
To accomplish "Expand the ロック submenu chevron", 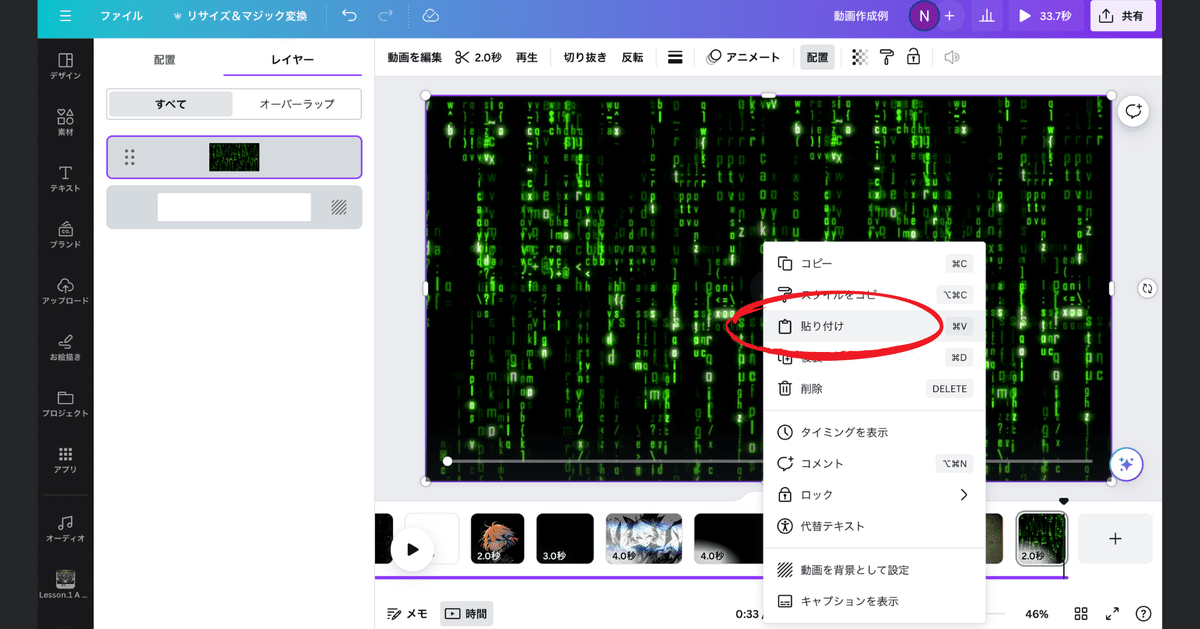I will tap(963, 495).
